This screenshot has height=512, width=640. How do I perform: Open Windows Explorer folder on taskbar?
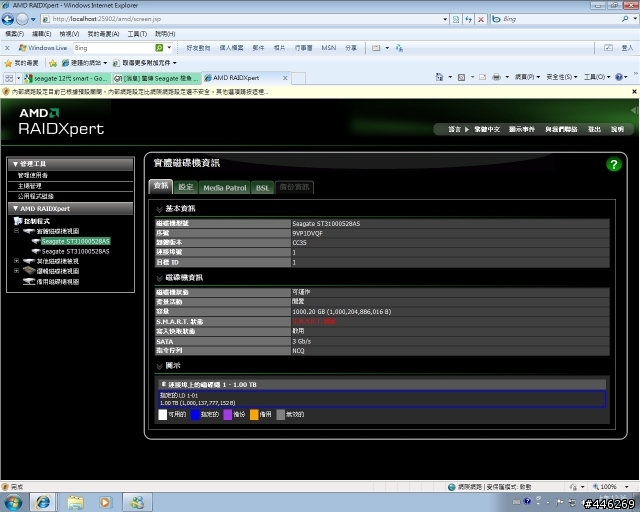click(75, 502)
